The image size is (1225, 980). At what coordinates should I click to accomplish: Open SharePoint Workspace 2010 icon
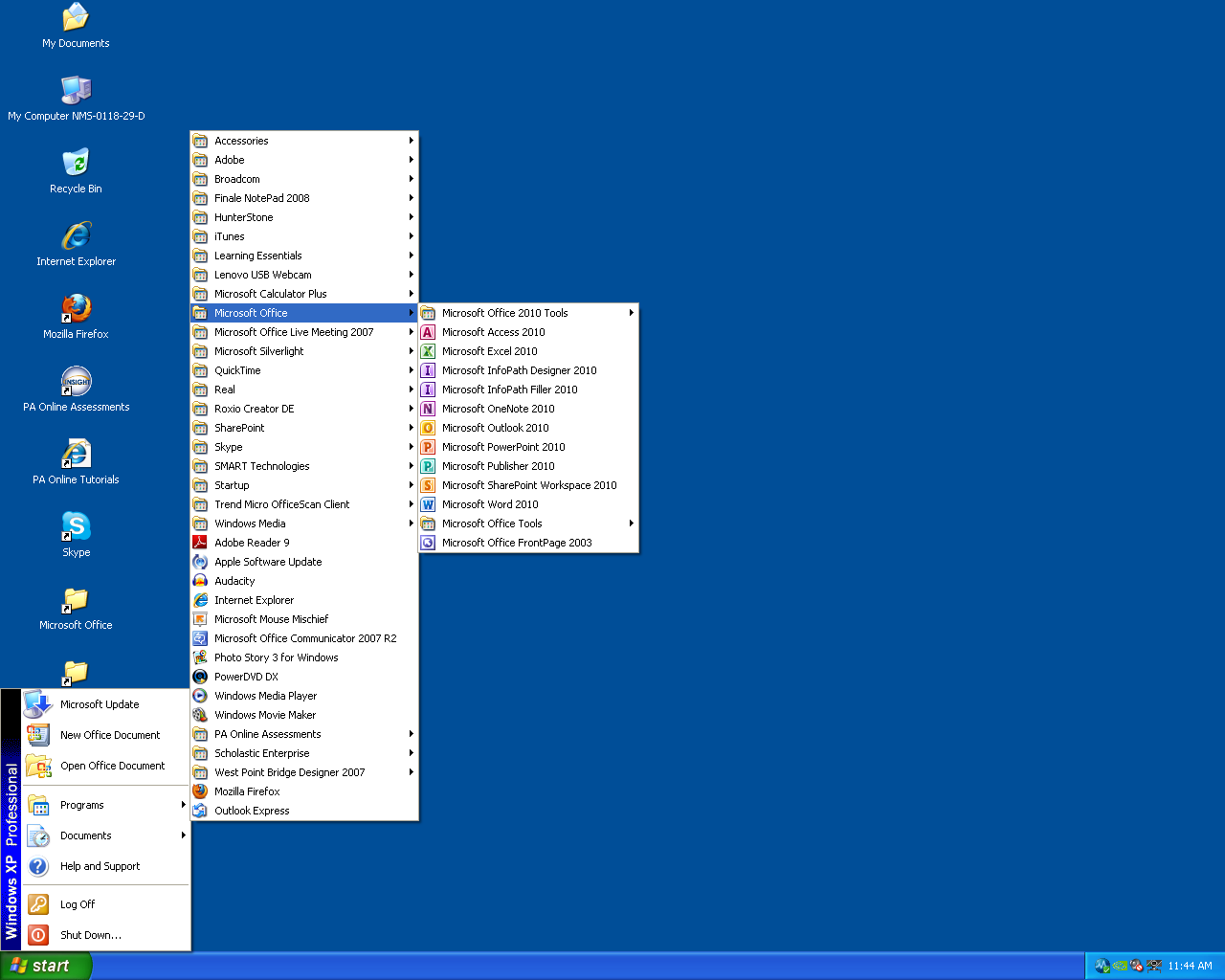[428, 485]
